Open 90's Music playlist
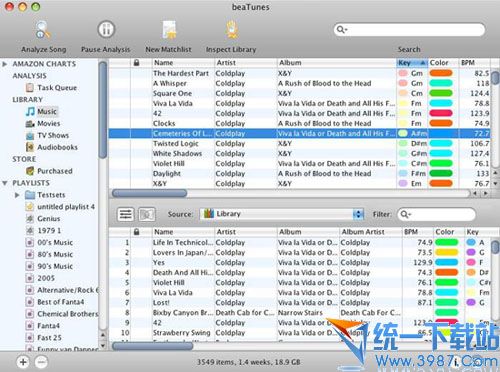Viewport: 500px width, 372px height. [49, 266]
